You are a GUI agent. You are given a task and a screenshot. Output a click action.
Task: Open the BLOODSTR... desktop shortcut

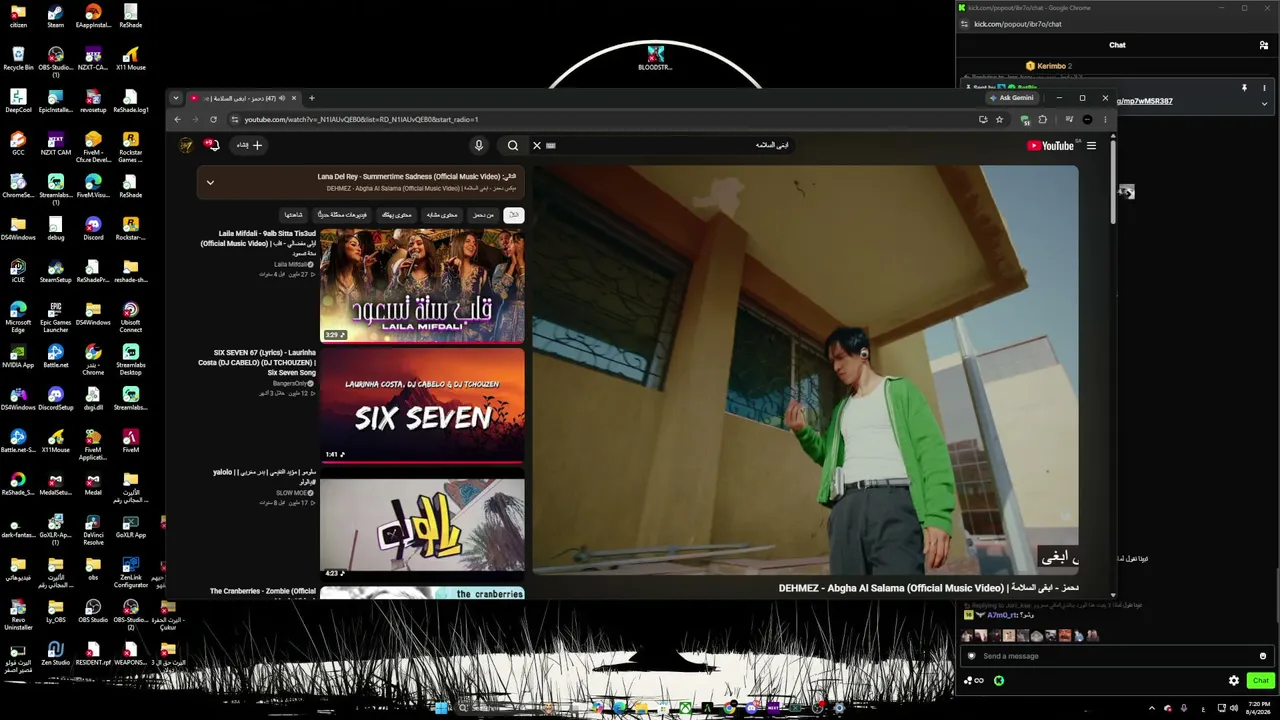point(655,58)
